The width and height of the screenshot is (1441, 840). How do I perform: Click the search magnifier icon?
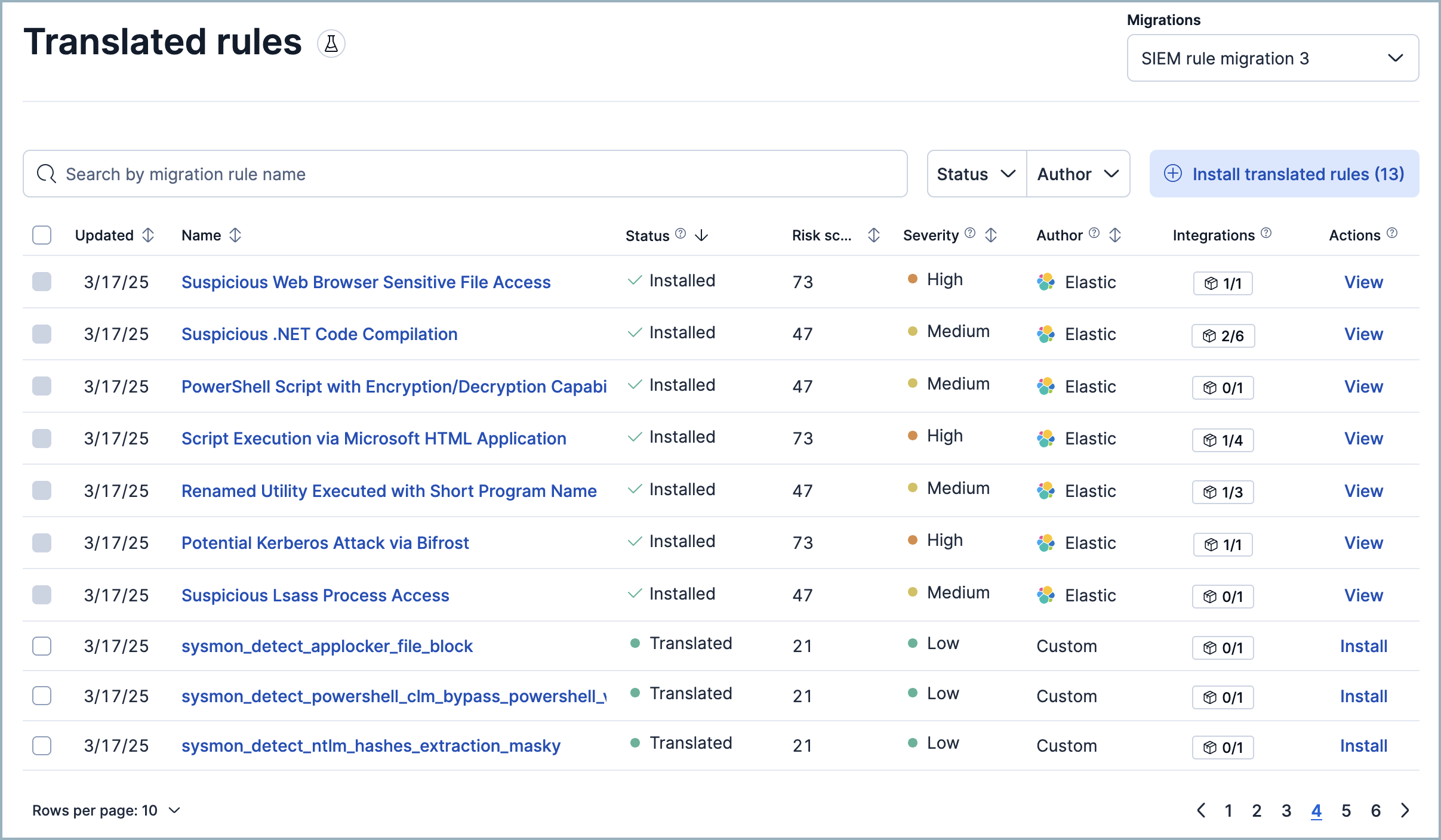47,174
